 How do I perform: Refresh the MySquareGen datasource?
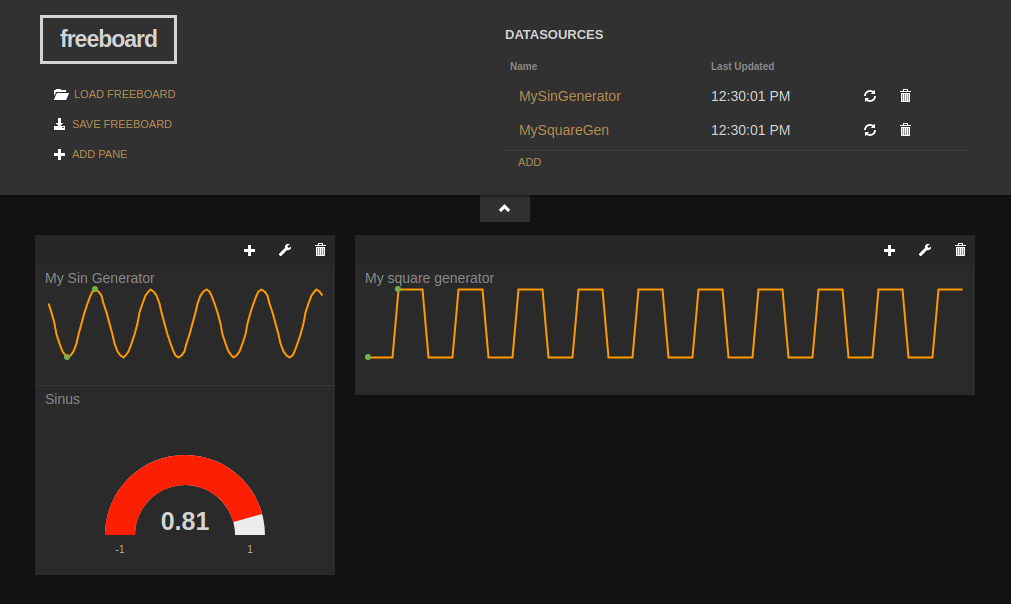tap(869, 130)
